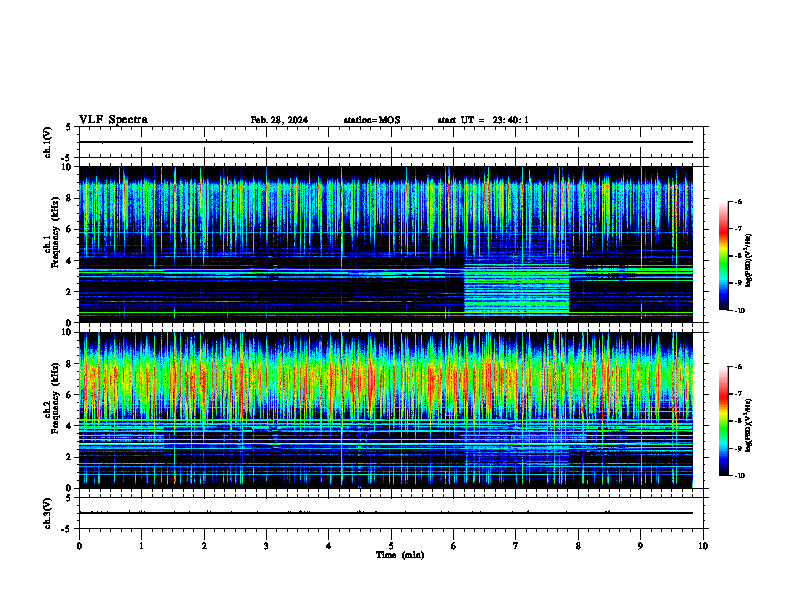Click the "ch.3(V)" waveform axis label
Viewport: 792px width, 612px height.
[48, 514]
